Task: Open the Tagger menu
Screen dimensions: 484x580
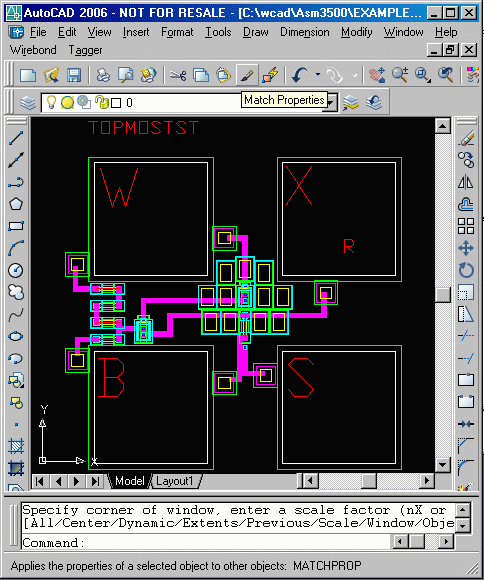Action: click(85, 50)
